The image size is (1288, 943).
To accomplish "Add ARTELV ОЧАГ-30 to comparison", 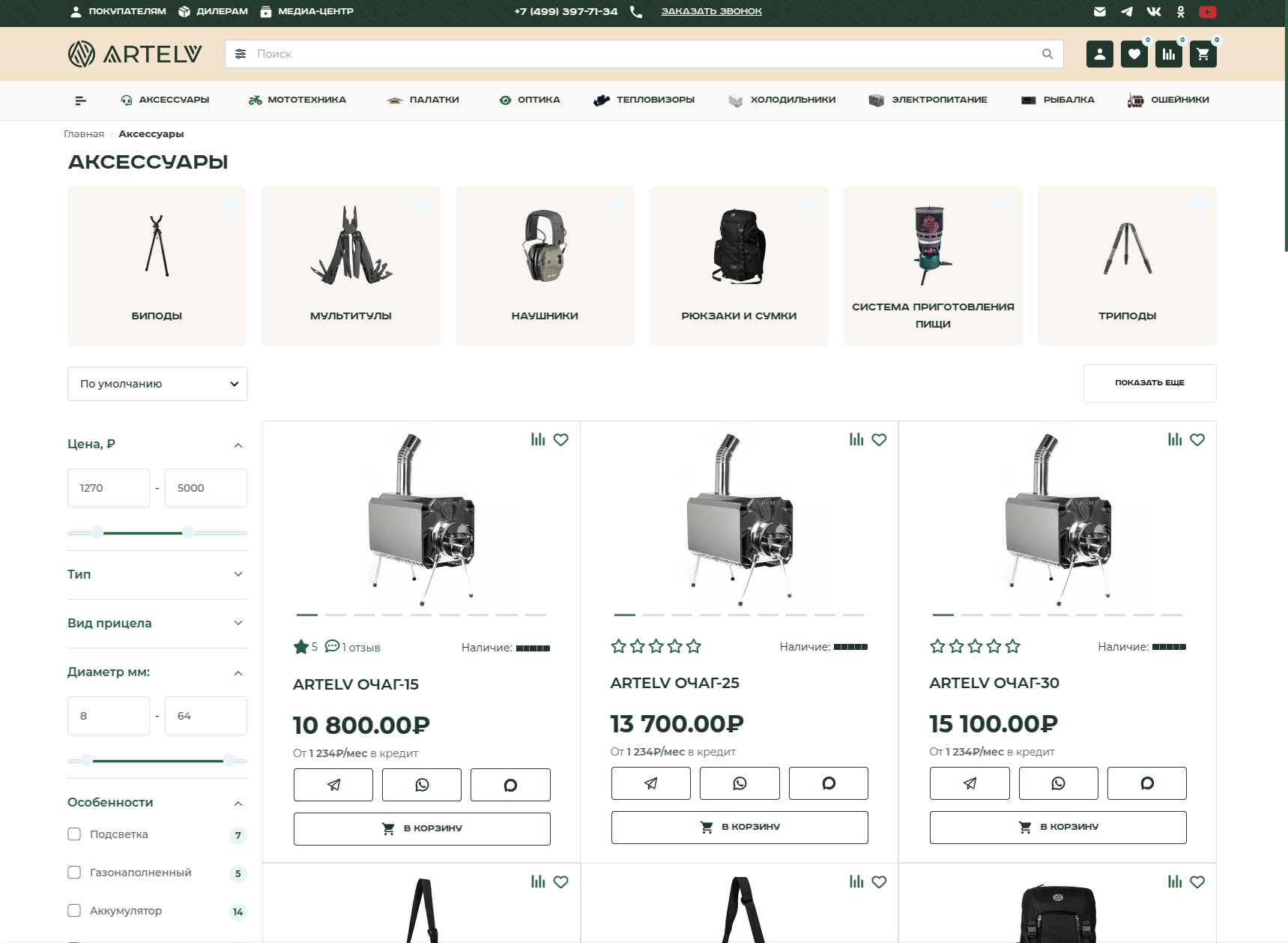I will 1175,439.
